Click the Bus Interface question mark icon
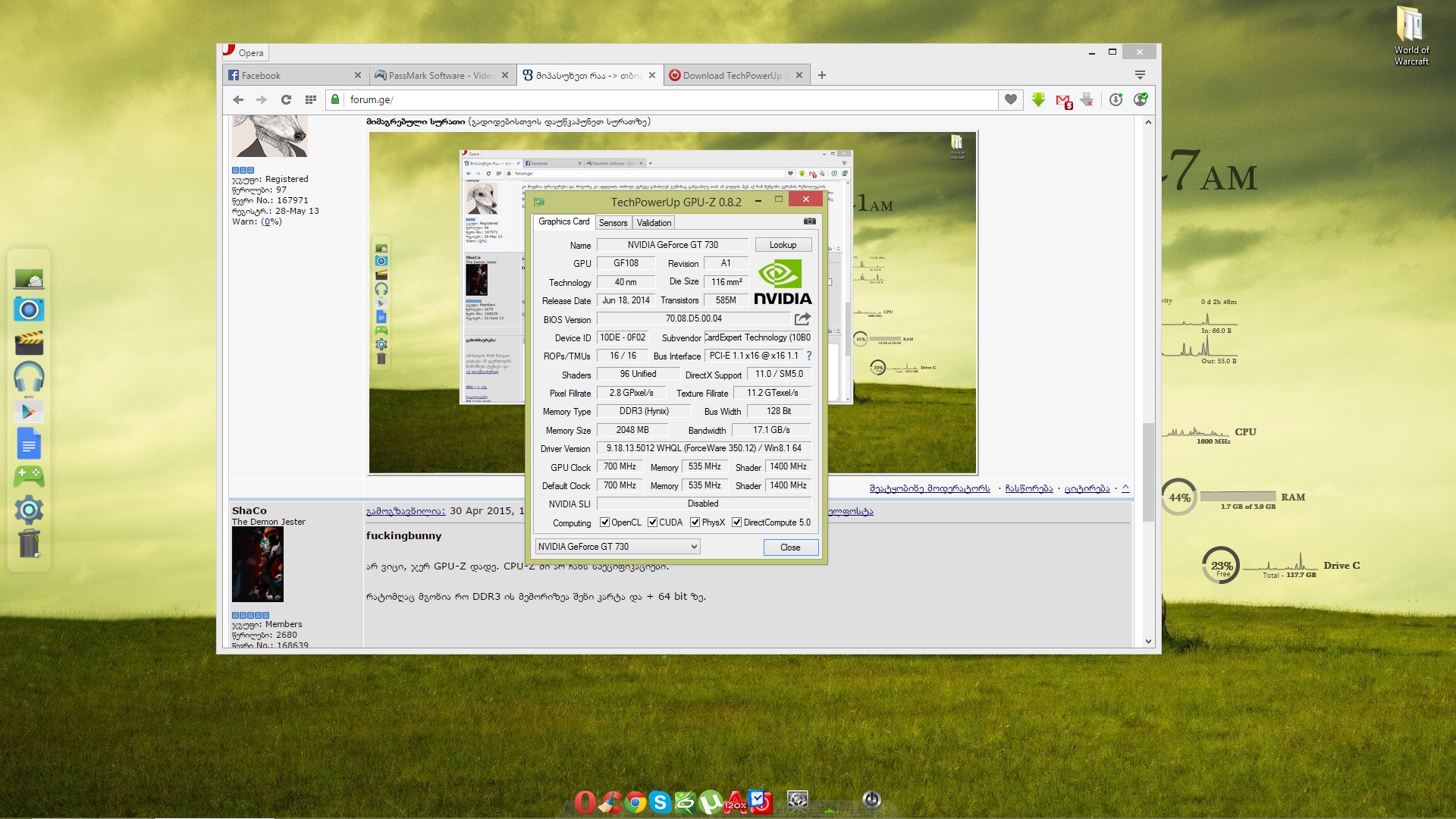1456x819 pixels. click(808, 356)
